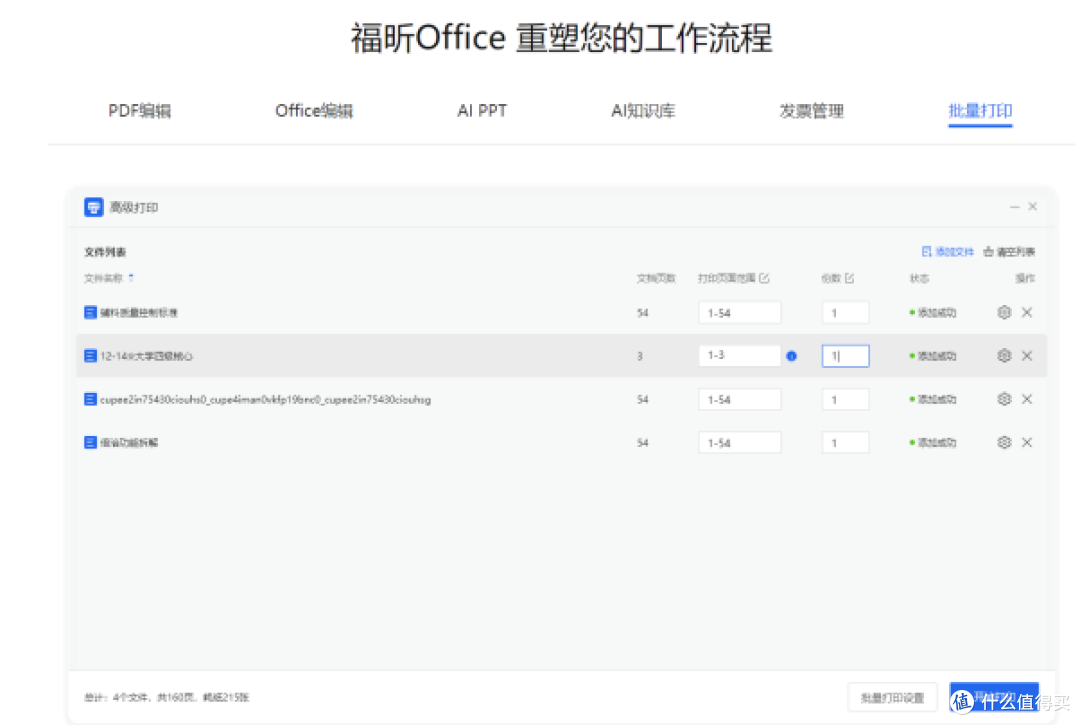Select the 12-14年大学四级核心 file name
The width and height of the screenshot is (1080, 725).
(147, 356)
